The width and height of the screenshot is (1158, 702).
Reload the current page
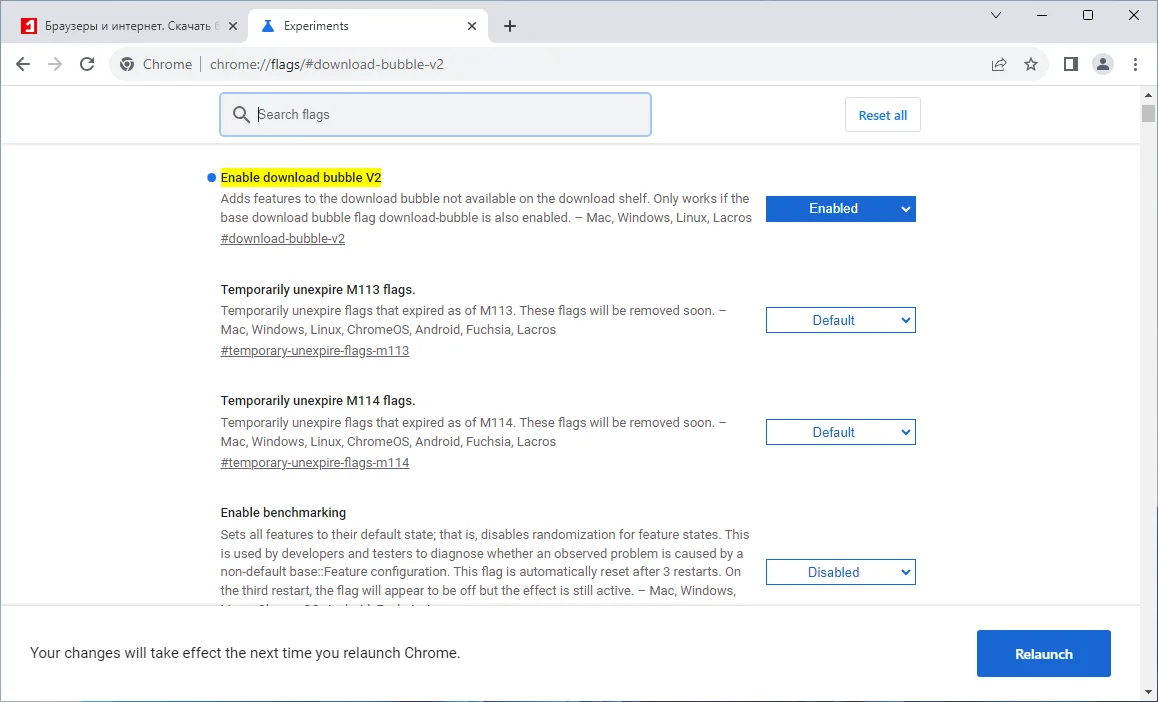click(87, 64)
